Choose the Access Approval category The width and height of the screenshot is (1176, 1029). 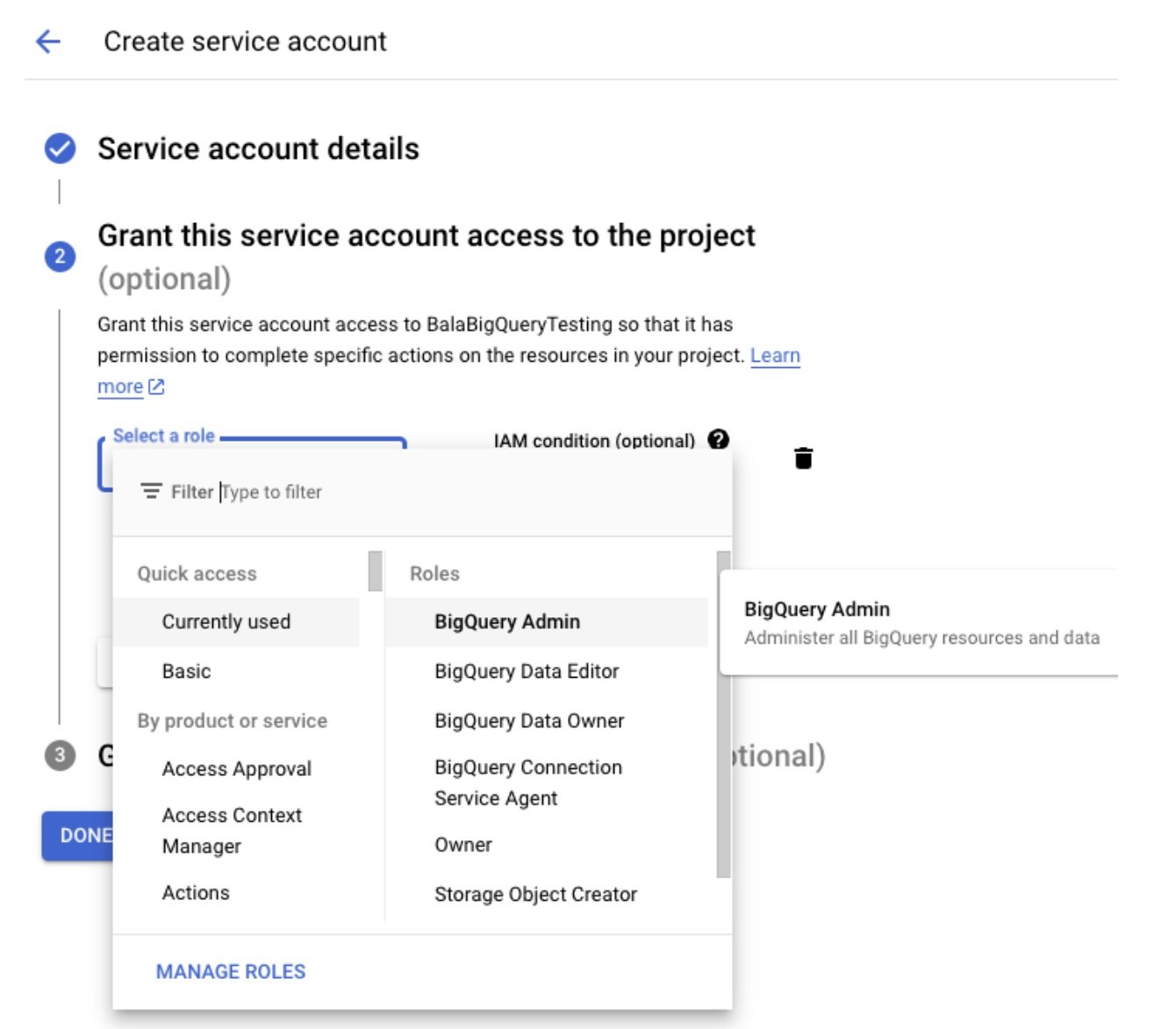[236, 768]
